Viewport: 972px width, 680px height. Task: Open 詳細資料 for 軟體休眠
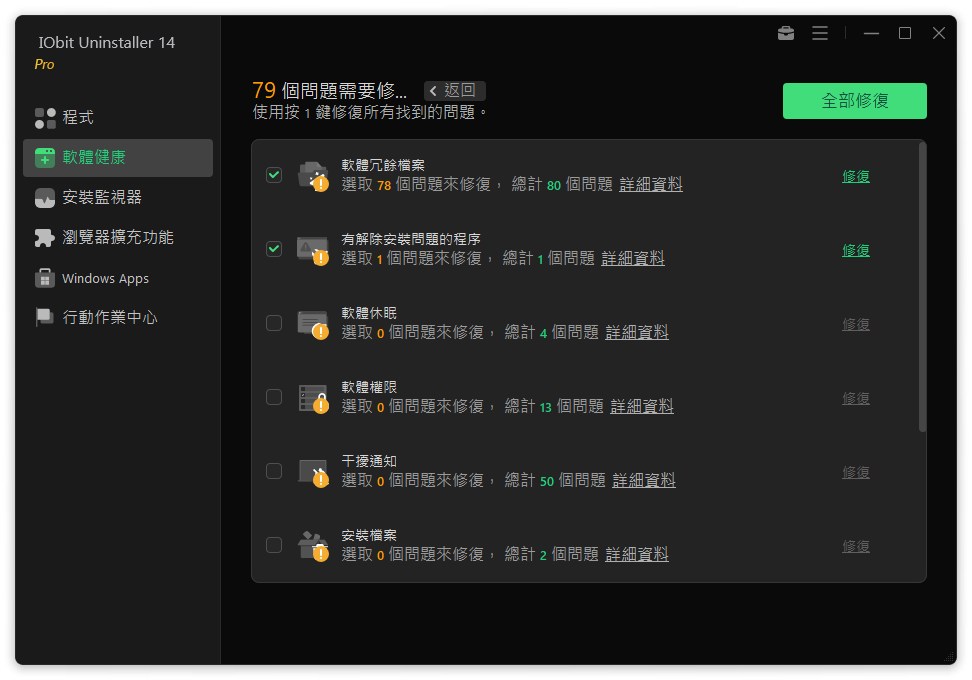tap(637, 333)
